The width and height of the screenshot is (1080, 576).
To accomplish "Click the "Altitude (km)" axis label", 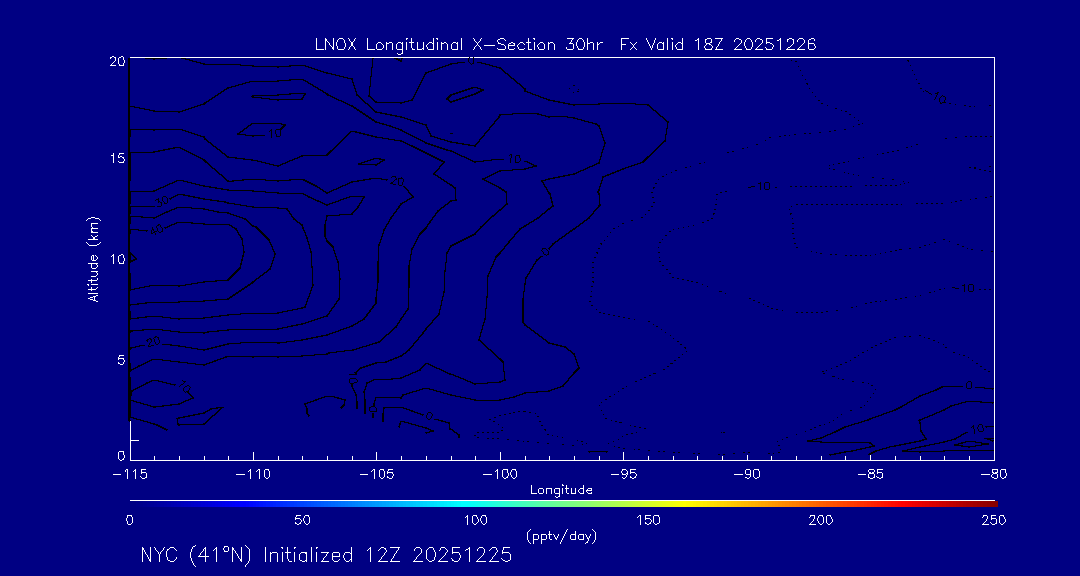I will pyautogui.click(x=92, y=258).
